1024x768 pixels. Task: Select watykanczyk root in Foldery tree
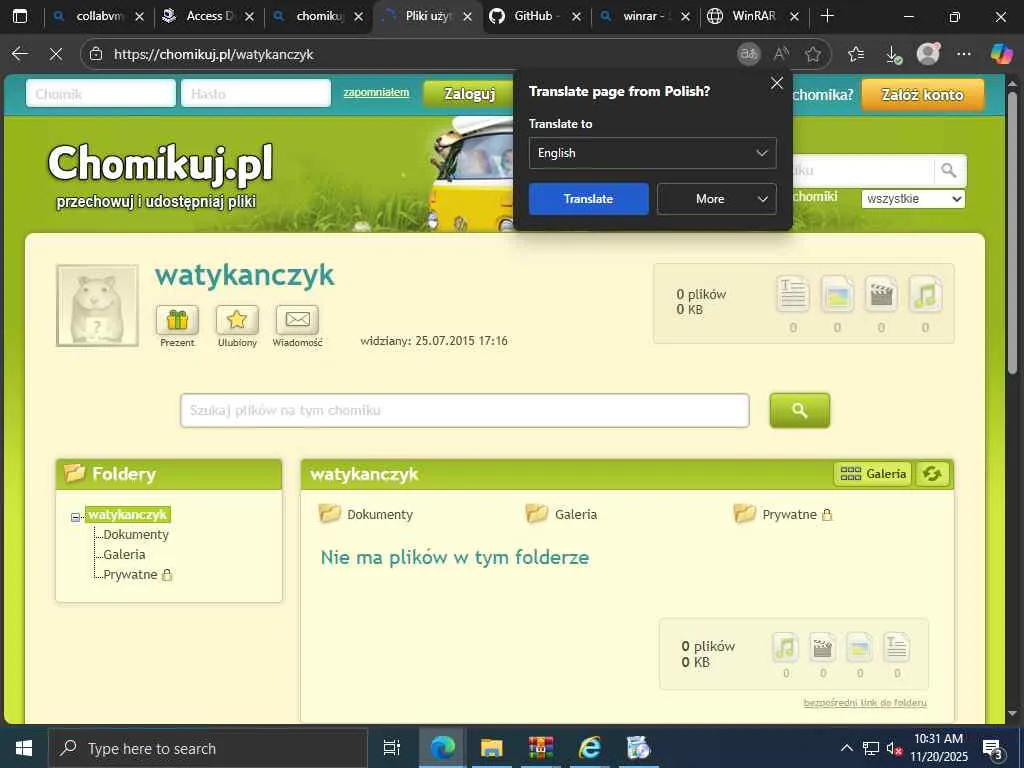tap(128, 515)
